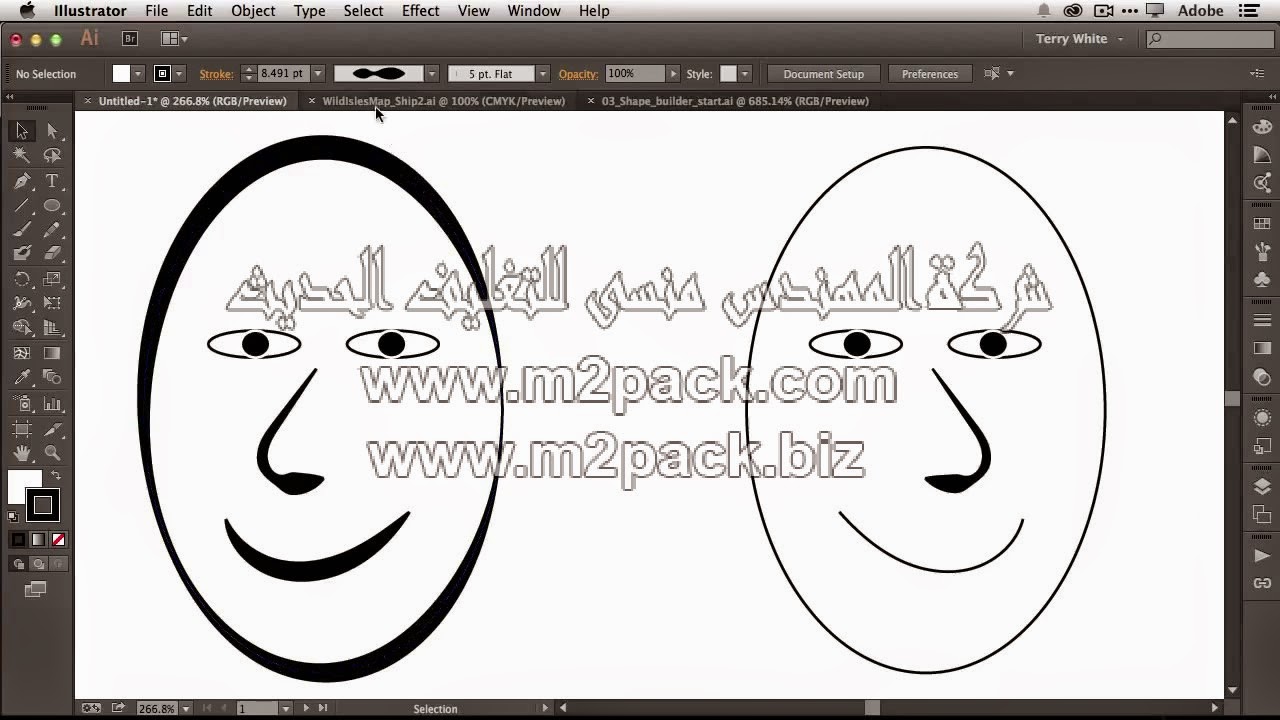This screenshot has height=720, width=1280.
Task: Select the Type tool
Action: pos(52,181)
